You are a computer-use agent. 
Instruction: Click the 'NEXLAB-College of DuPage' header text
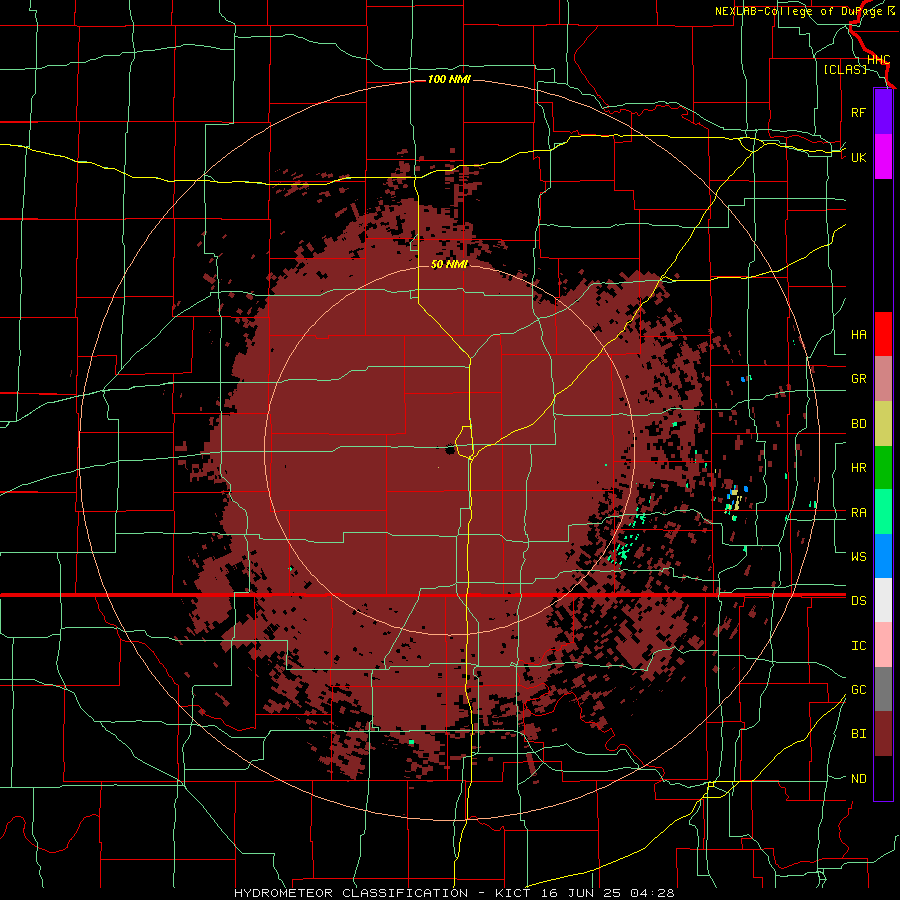point(800,11)
